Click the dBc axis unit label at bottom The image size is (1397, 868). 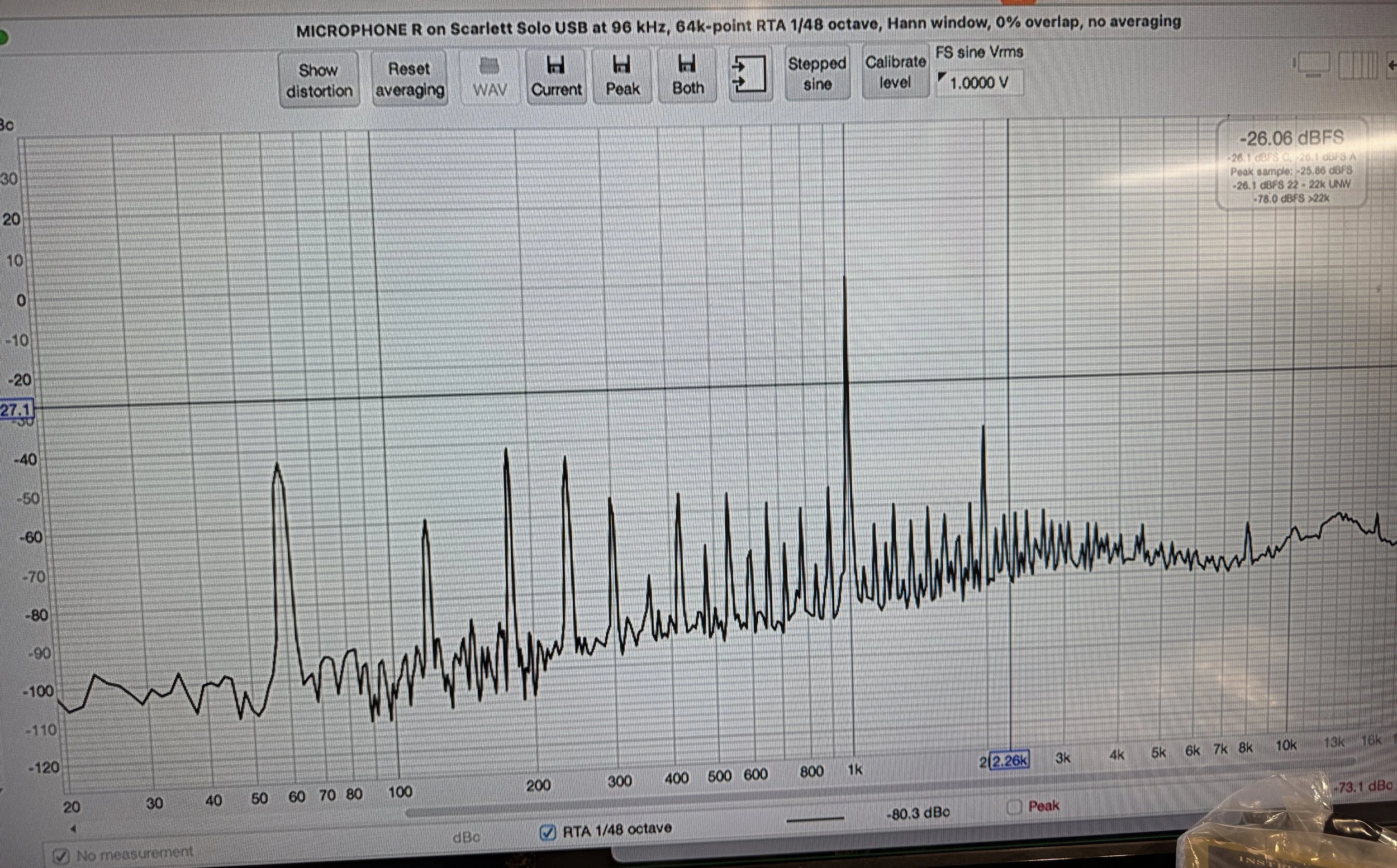[x=465, y=838]
